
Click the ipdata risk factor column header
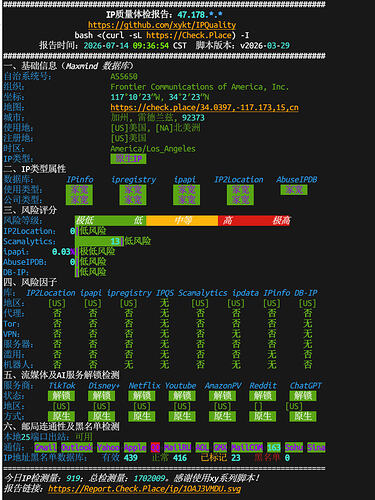click(x=245, y=293)
